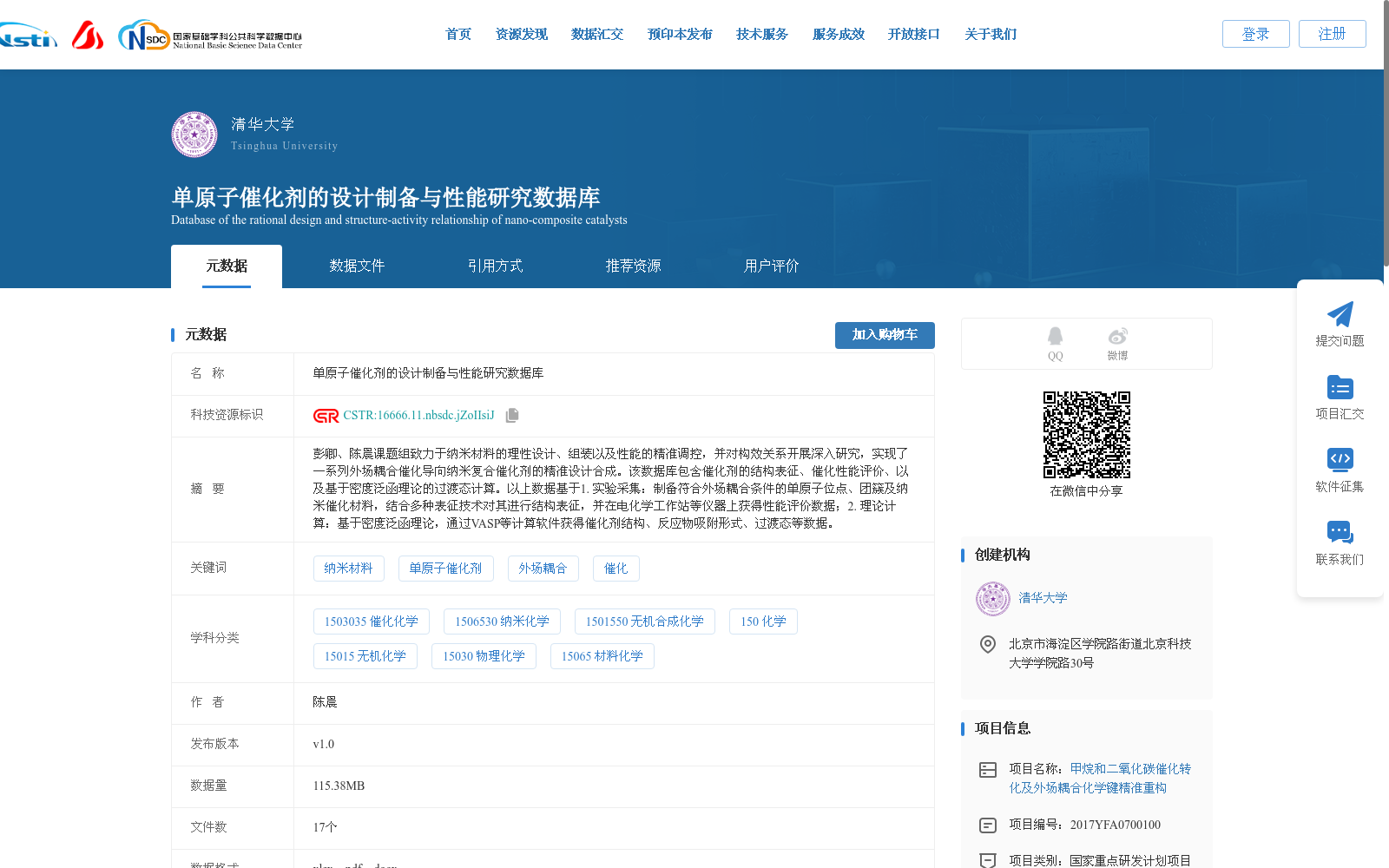
Task: Open 技术服务 navigation item
Action: [762, 35]
